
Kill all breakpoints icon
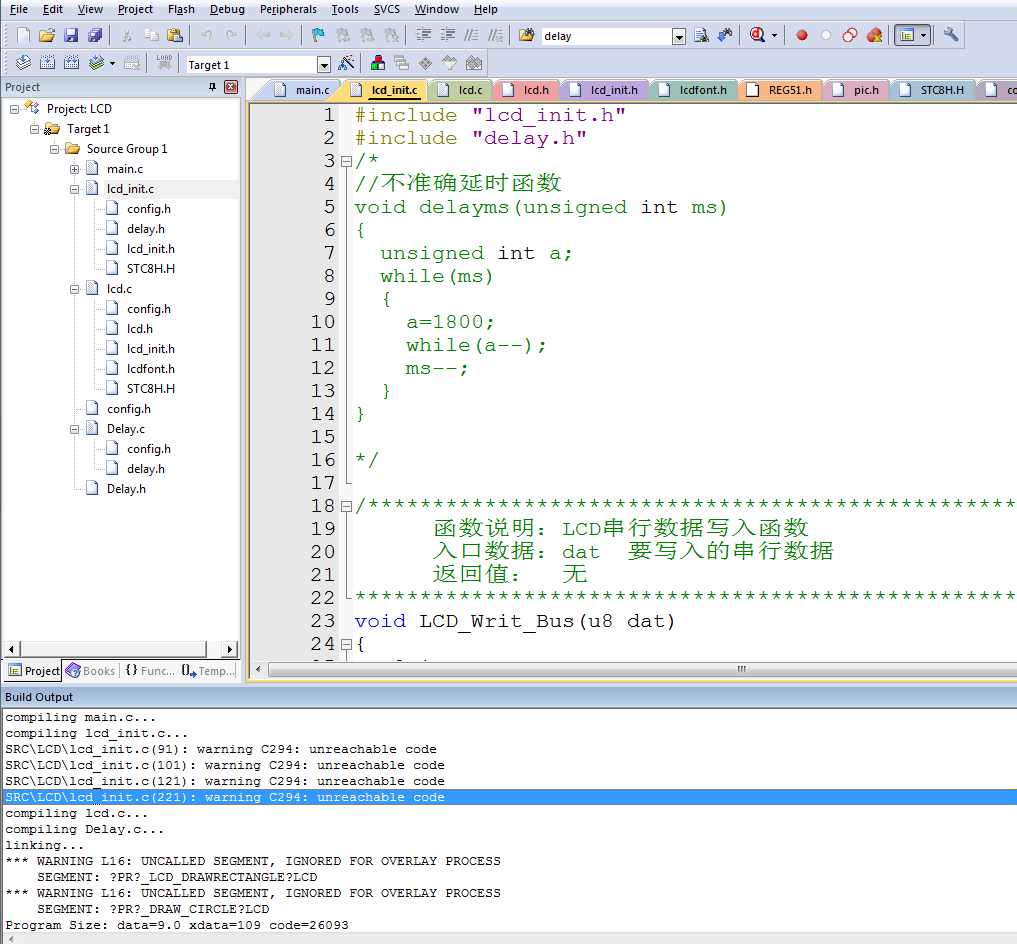point(874,35)
